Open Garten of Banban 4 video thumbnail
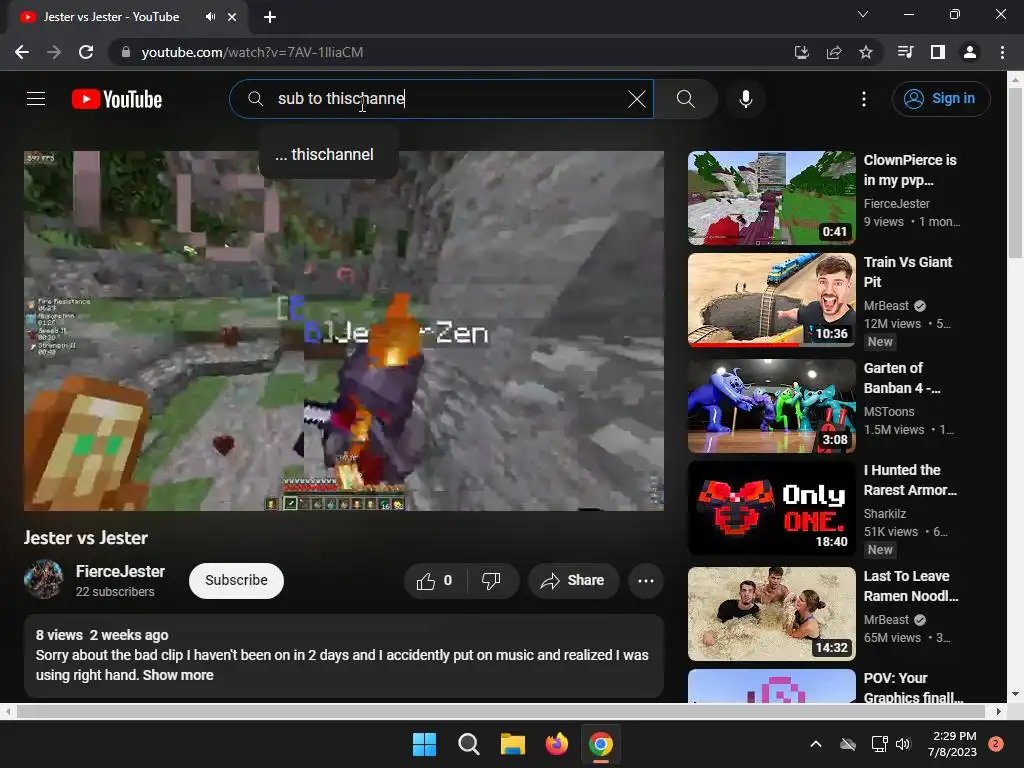1024x768 pixels. point(772,406)
